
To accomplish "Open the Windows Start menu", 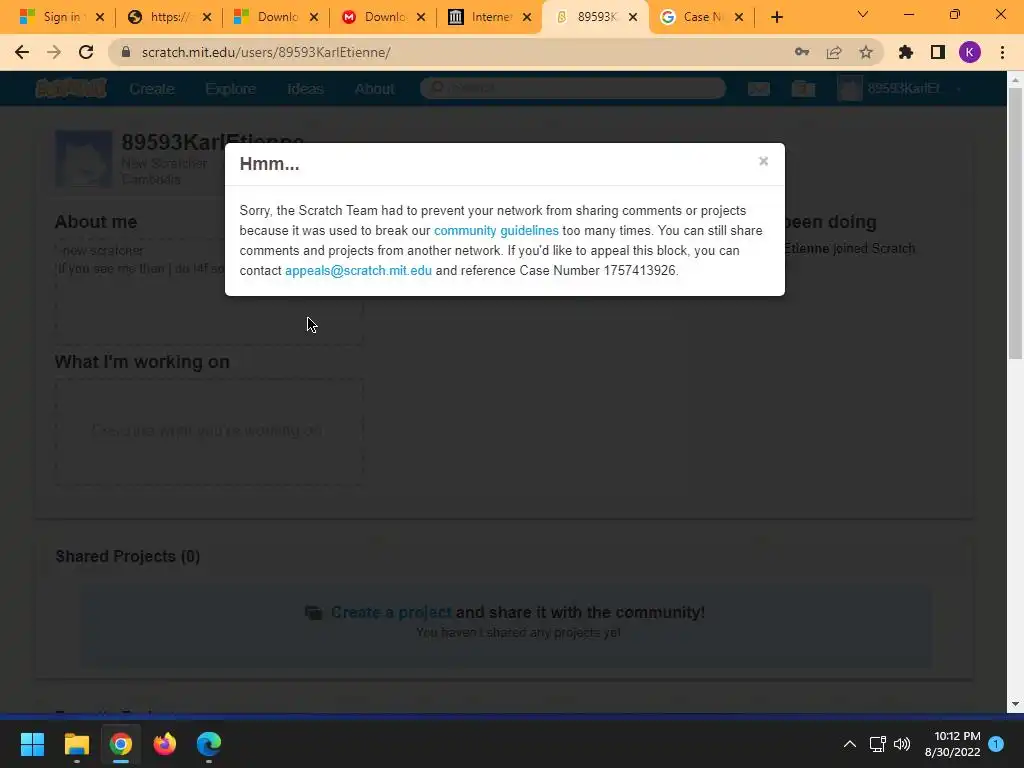I will point(32,744).
